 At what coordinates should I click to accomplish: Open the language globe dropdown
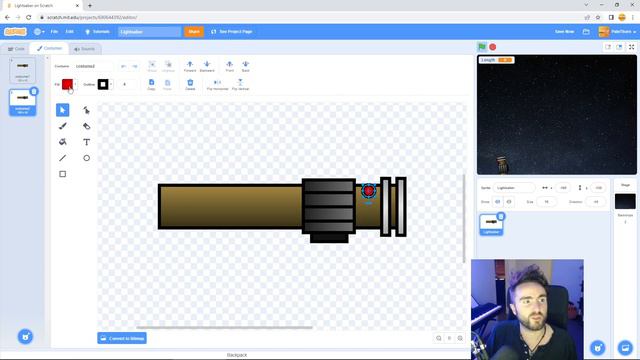coord(39,31)
